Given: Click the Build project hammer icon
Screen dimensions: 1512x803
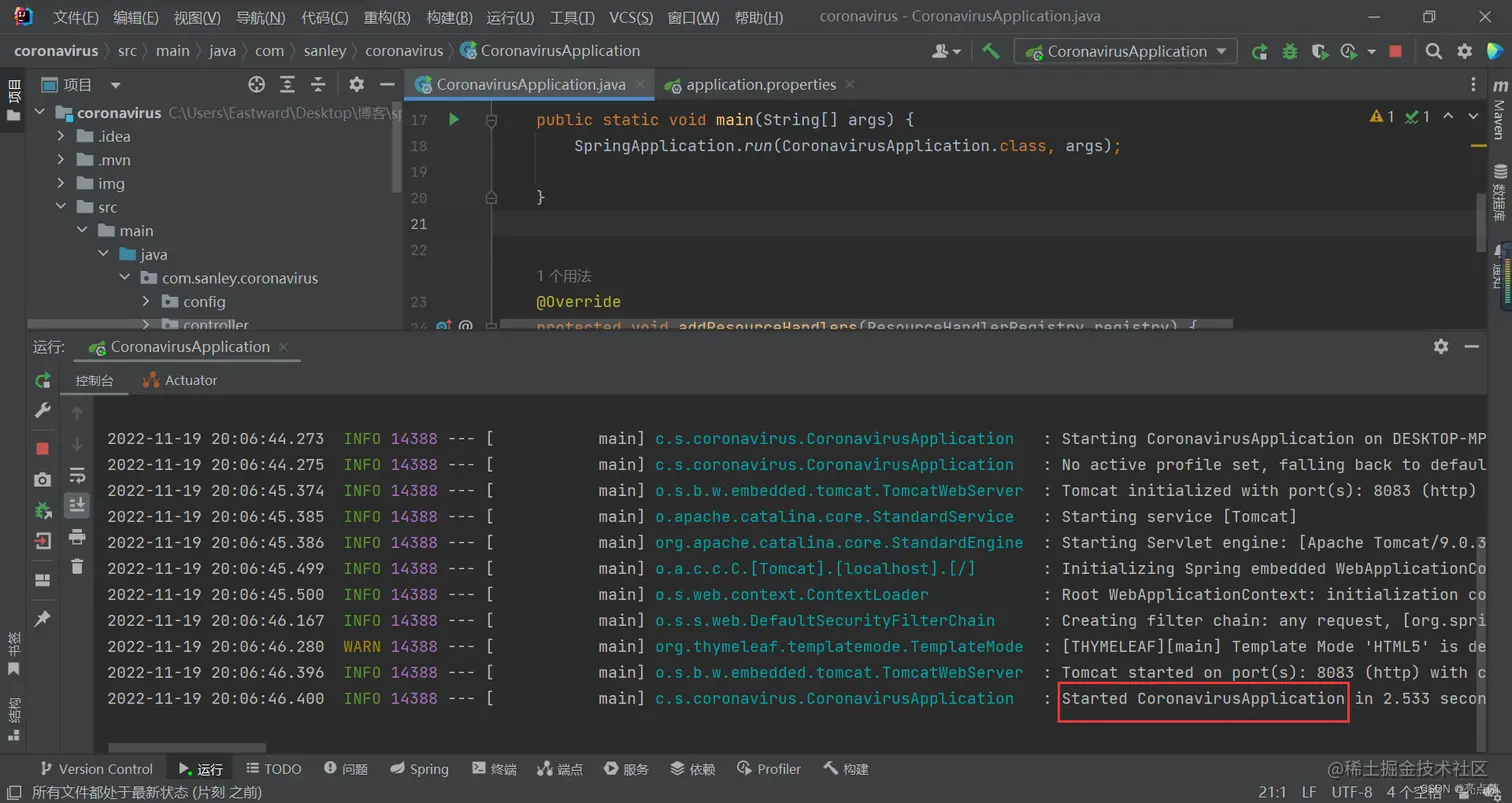Looking at the screenshot, I should [x=990, y=51].
